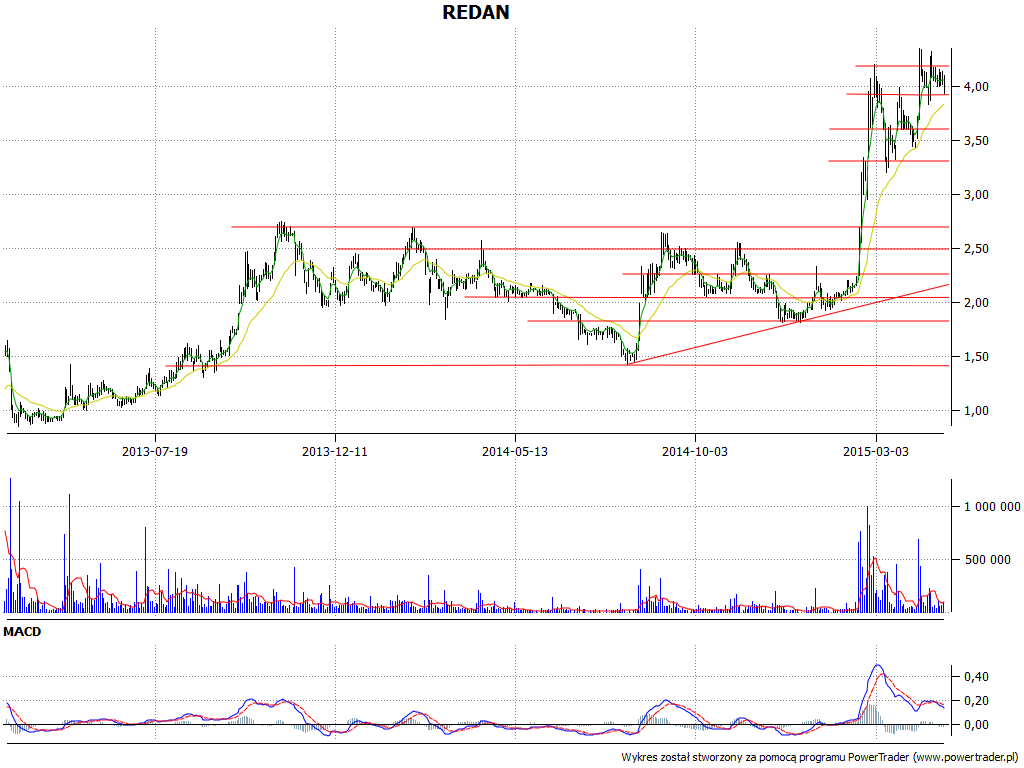1024x768 pixels.
Task: Select the 1,00 price axis label
Action: tap(975, 411)
